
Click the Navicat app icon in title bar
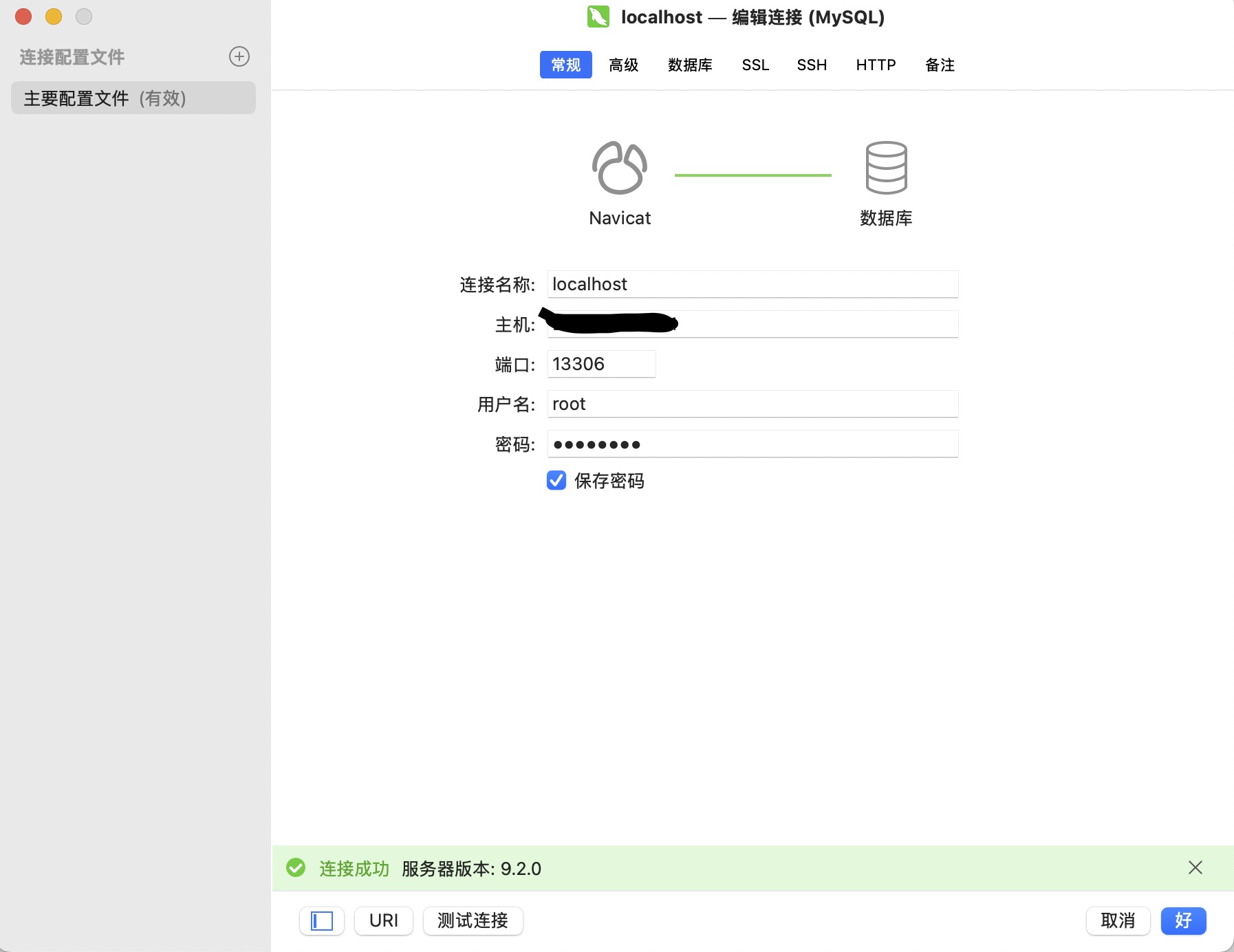coord(598,17)
